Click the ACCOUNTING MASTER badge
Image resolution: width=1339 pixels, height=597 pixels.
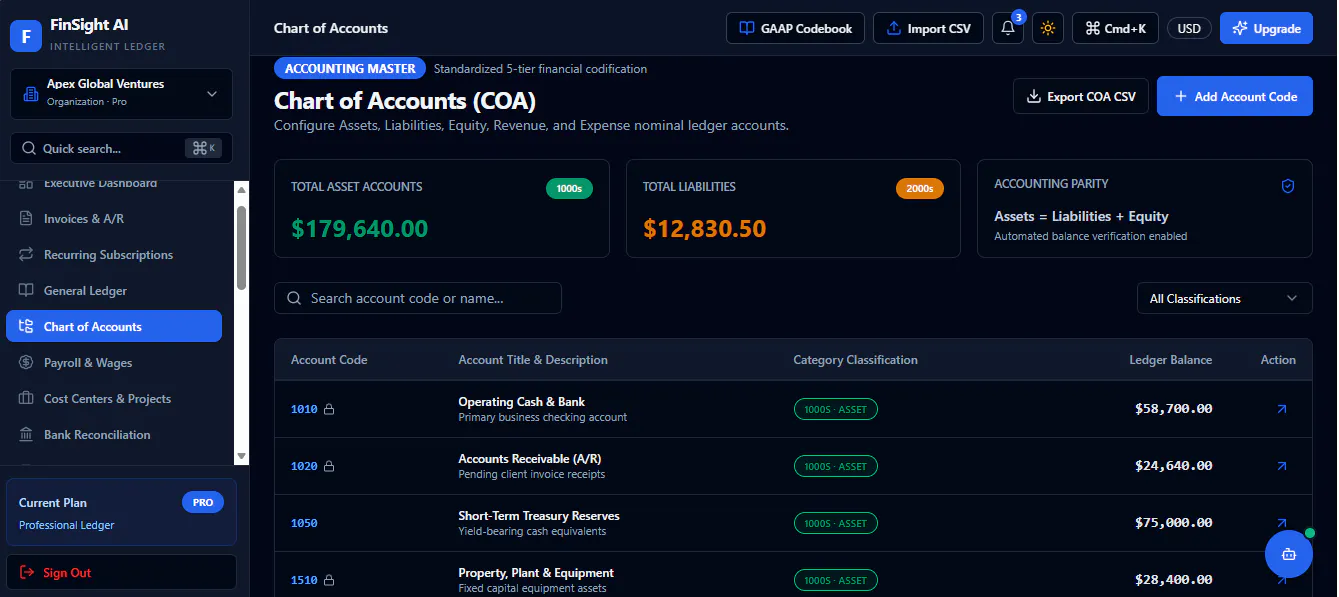(x=350, y=69)
